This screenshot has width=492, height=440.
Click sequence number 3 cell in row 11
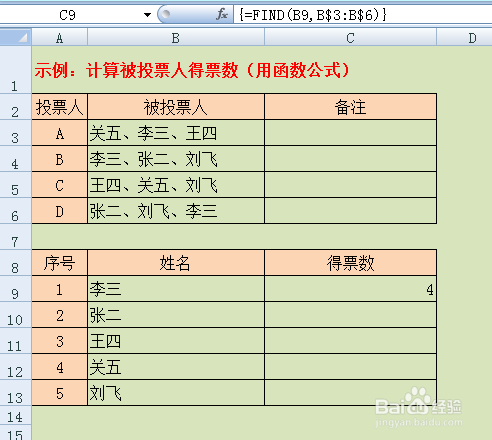60,341
